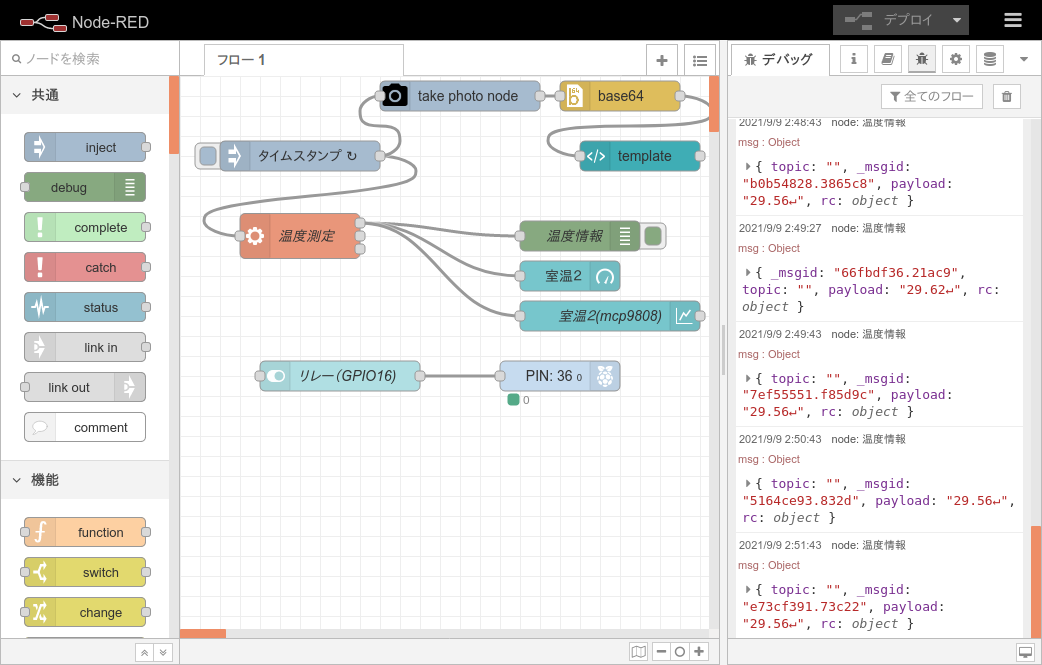
Task: Trigger the タイムスタンプ inject button
Action: click(x=208, y=156)
